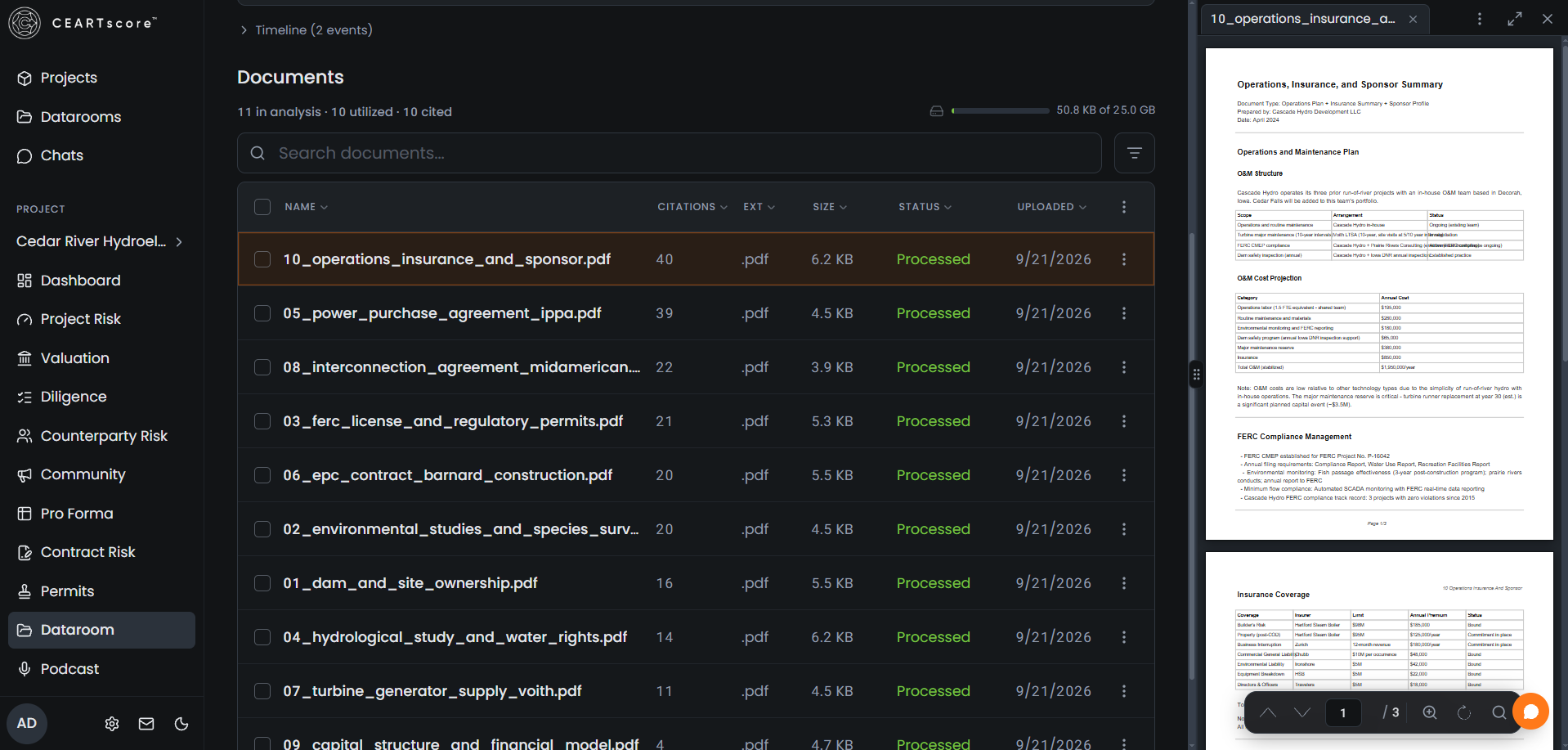Click zoom-in magnifier in PDF viewer toolbar

1430,712
